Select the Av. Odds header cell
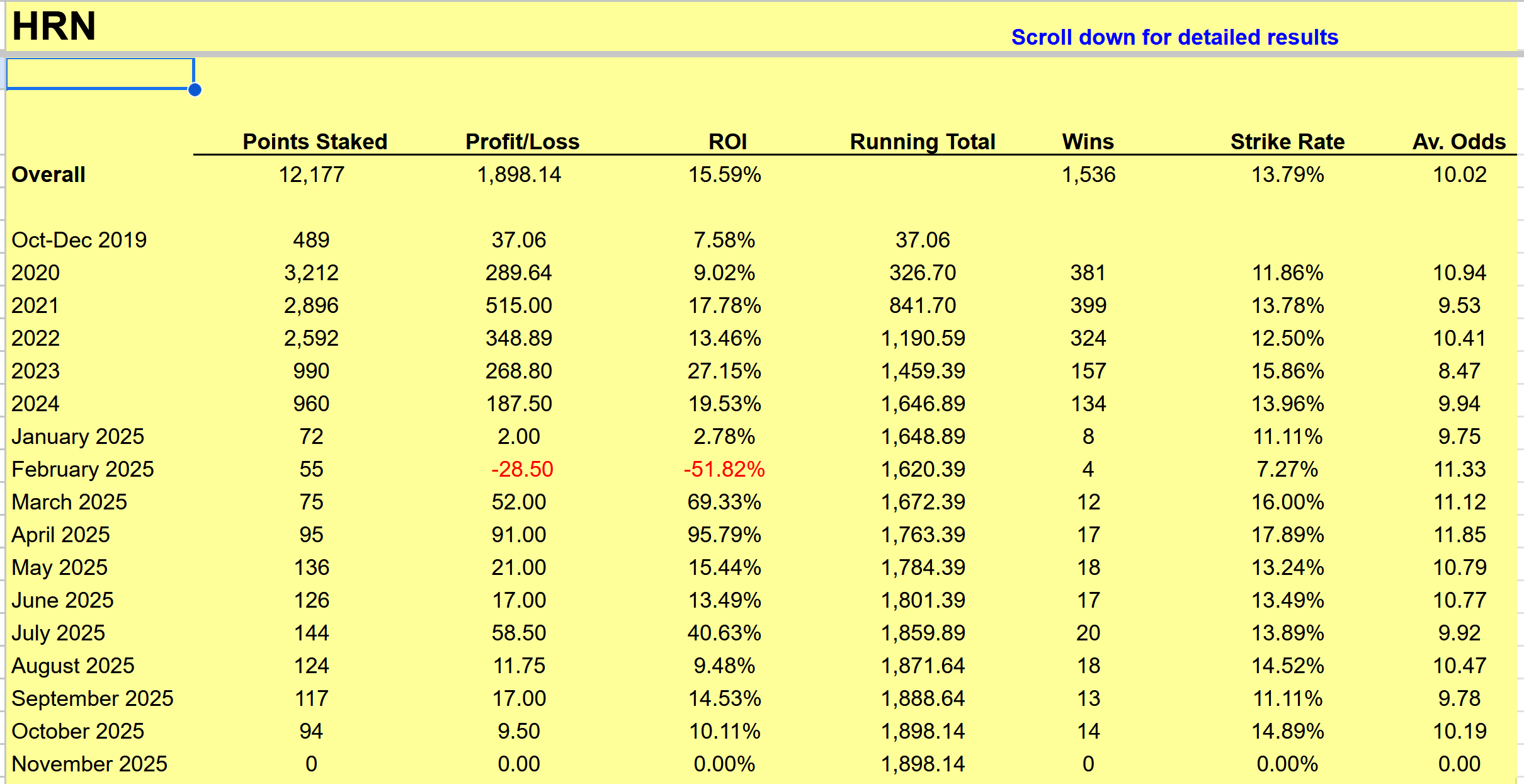This screenshot has width=1524, height=784. (1459, 141)
